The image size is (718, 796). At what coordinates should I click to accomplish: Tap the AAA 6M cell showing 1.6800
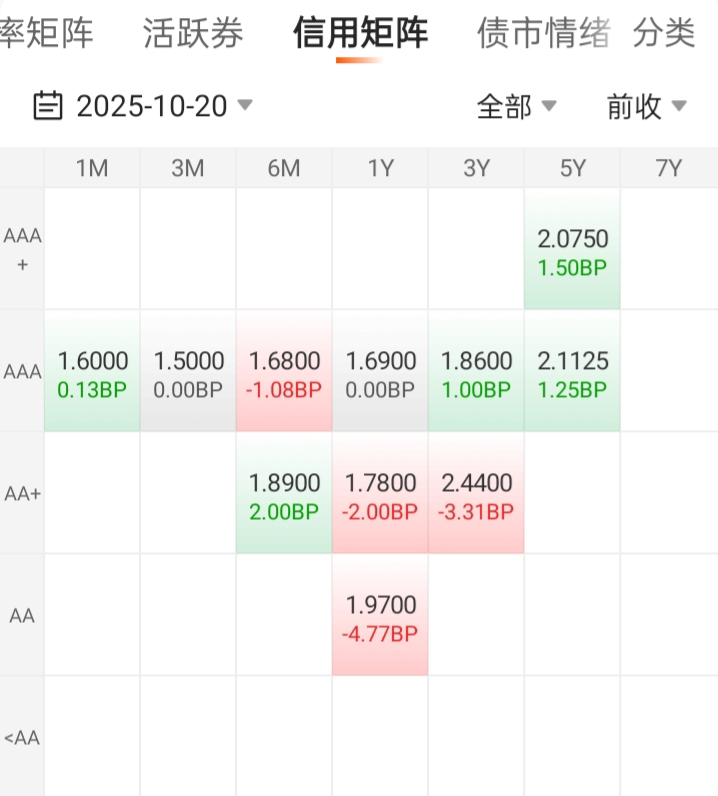point(284,373)
